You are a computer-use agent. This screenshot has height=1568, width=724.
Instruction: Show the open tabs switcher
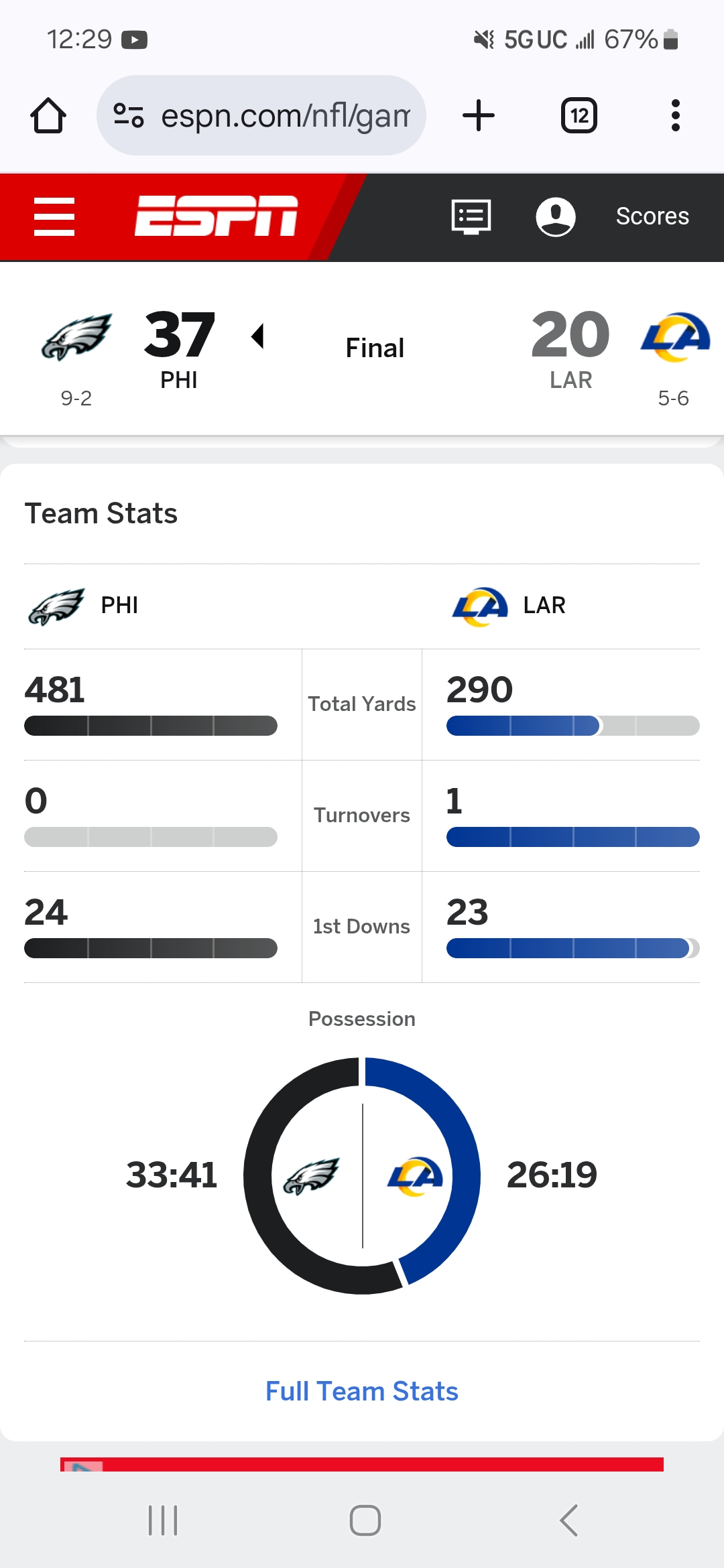pos(579,116)
